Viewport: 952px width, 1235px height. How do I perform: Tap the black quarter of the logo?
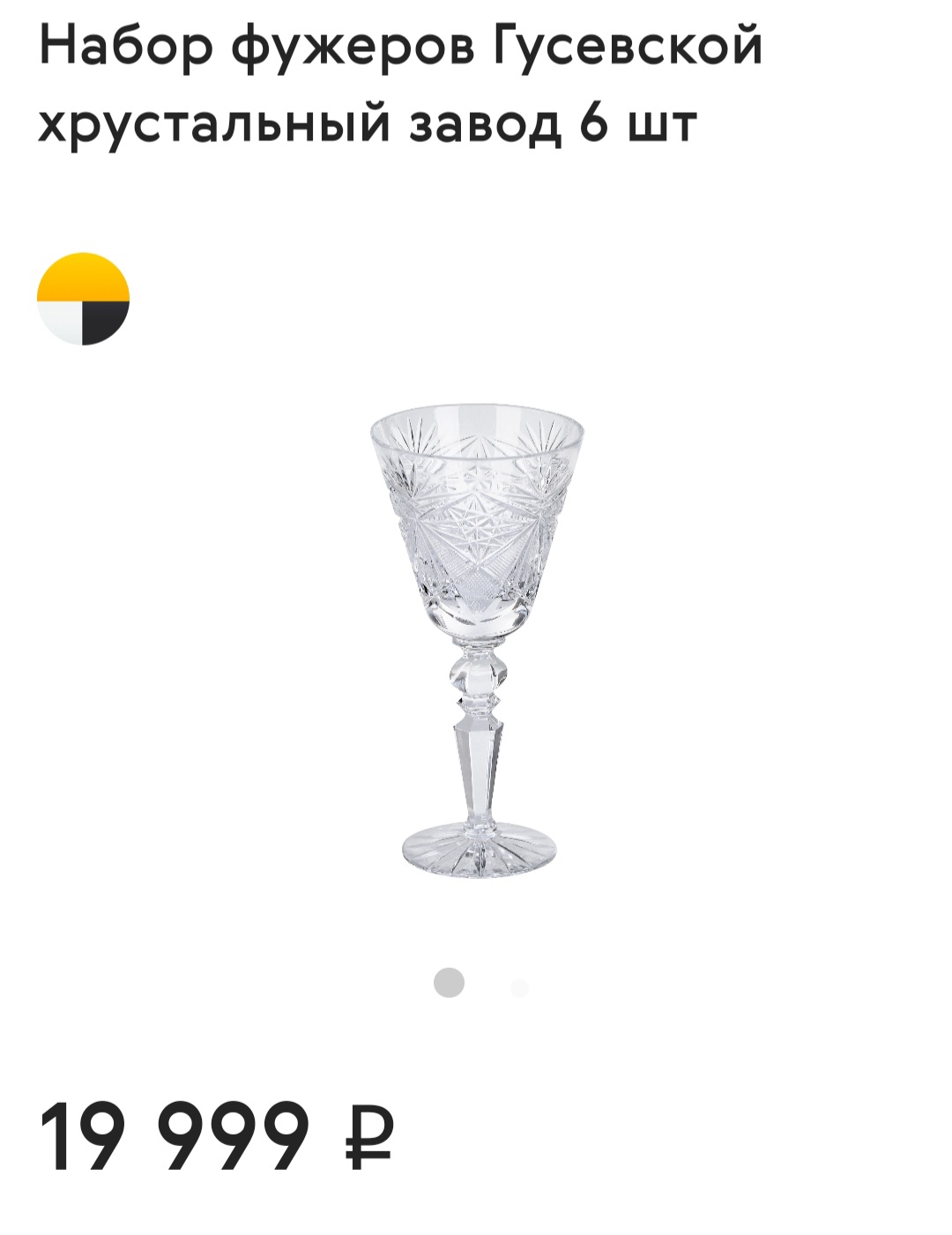pos(106,322)
